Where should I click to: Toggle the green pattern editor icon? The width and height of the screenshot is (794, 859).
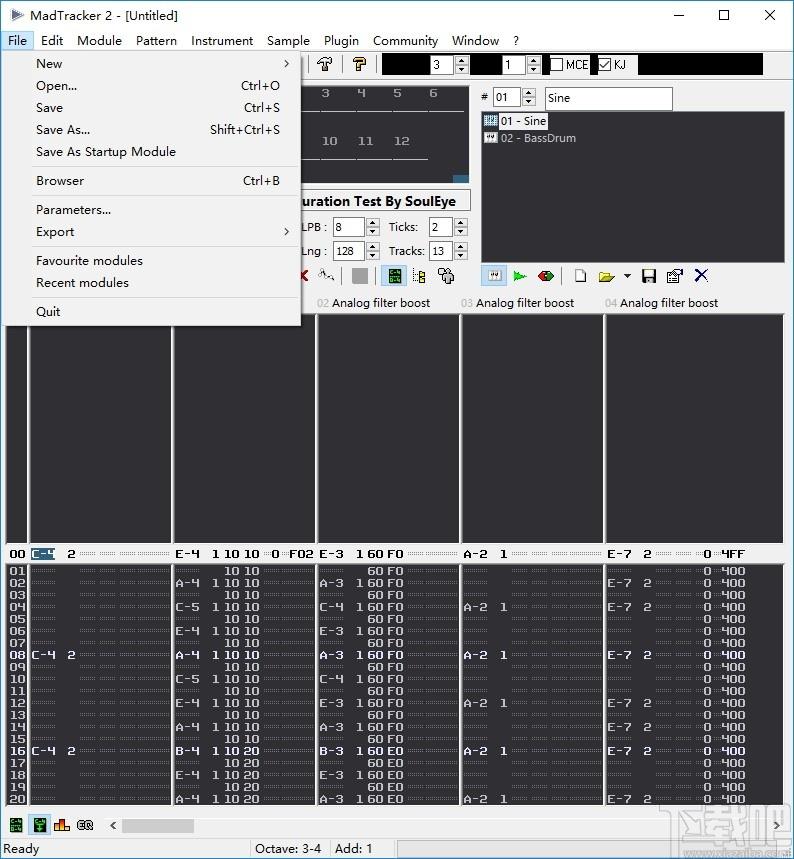point(395,276)
